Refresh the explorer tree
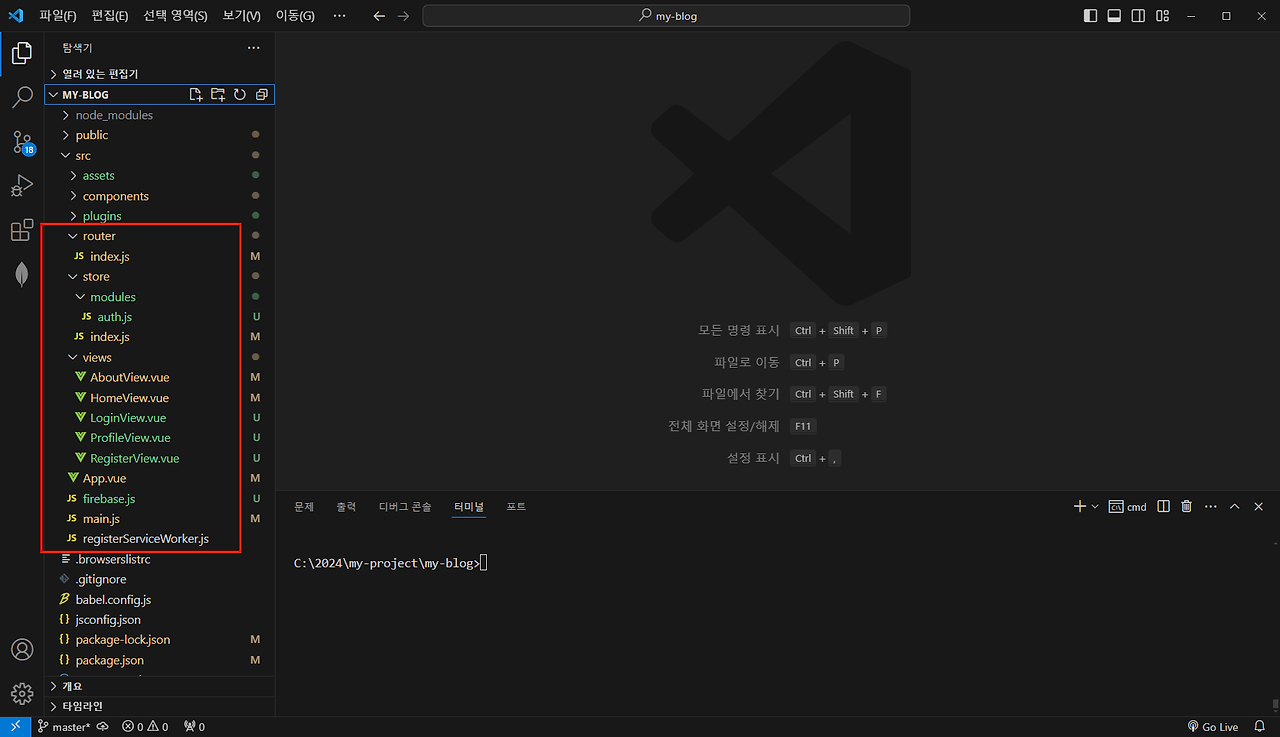Image resolution: width=1280 pixels, height=737 pixels. point(240,95)
